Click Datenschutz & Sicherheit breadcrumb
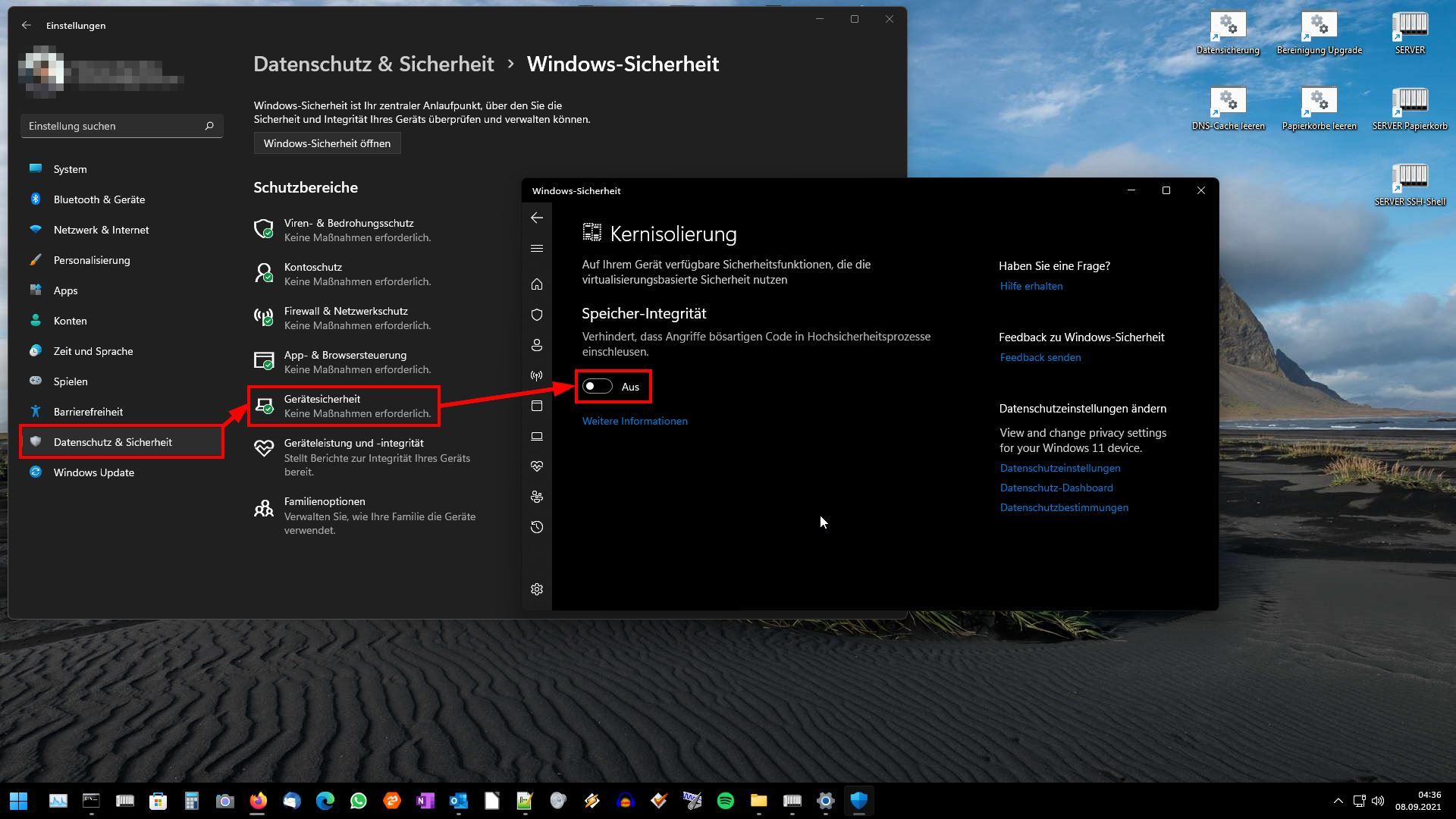Screen dimensions: 1456x819 (374, 64)
